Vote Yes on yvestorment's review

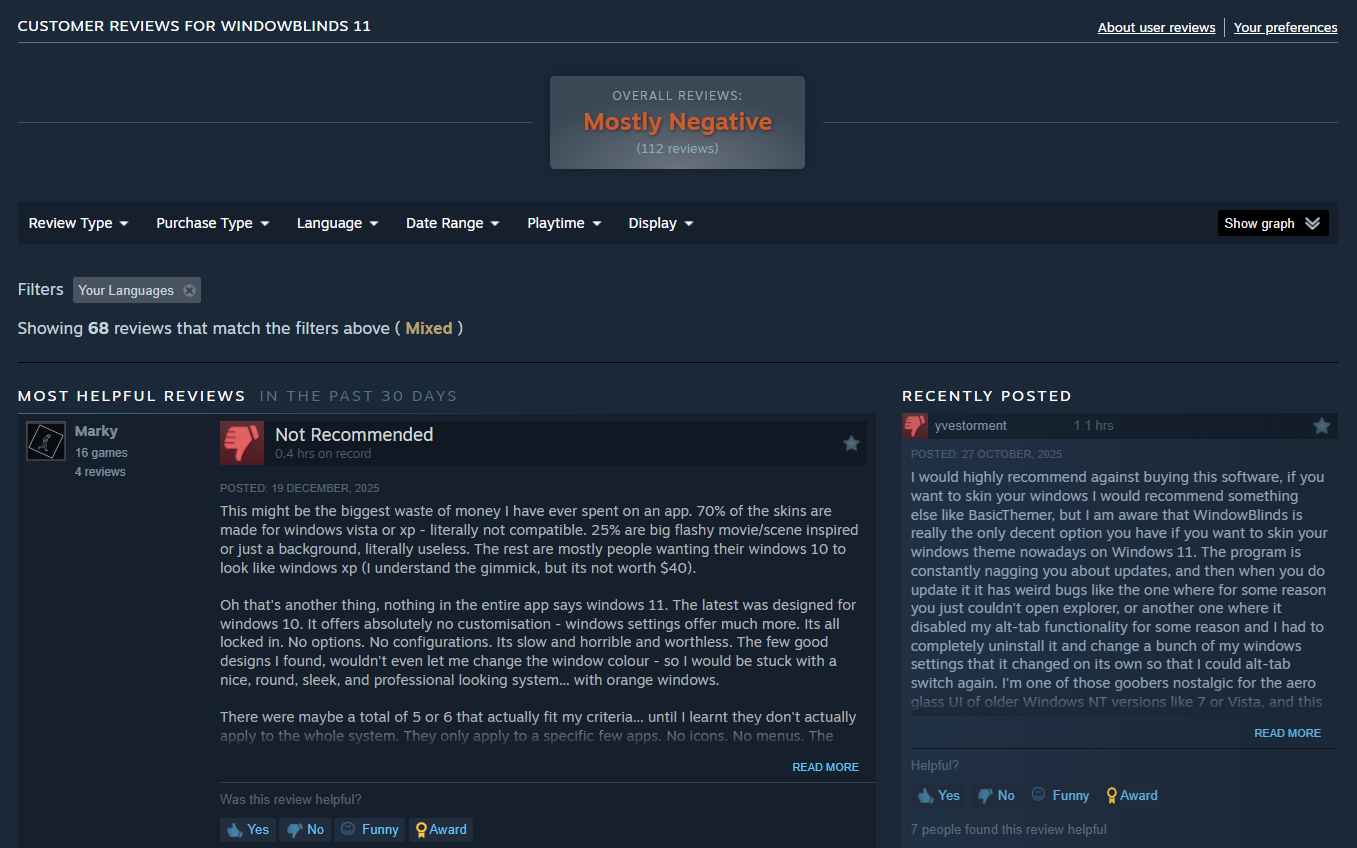click(938, 795)
